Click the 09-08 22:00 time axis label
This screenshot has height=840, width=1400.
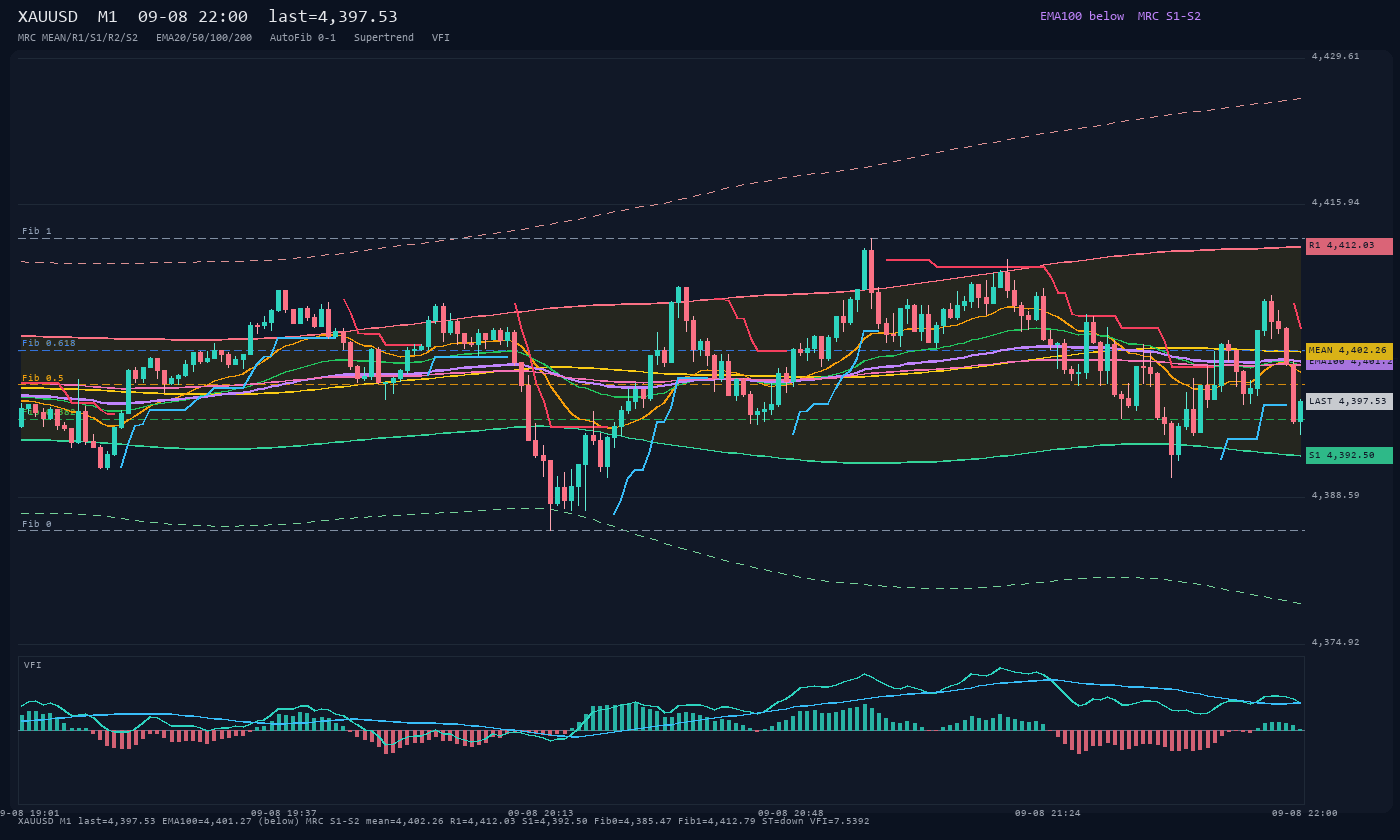(1305, 813)
